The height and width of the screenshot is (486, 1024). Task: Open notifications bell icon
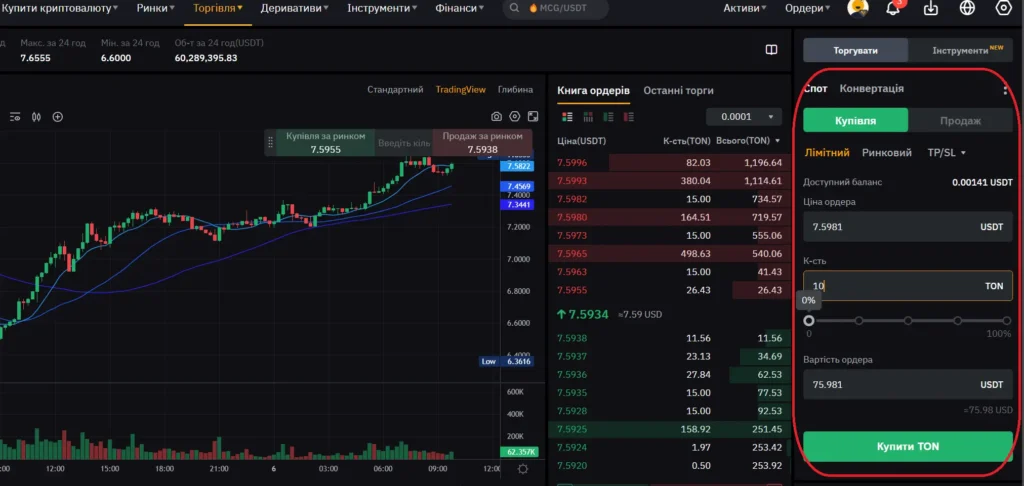[x=893, y=8]
